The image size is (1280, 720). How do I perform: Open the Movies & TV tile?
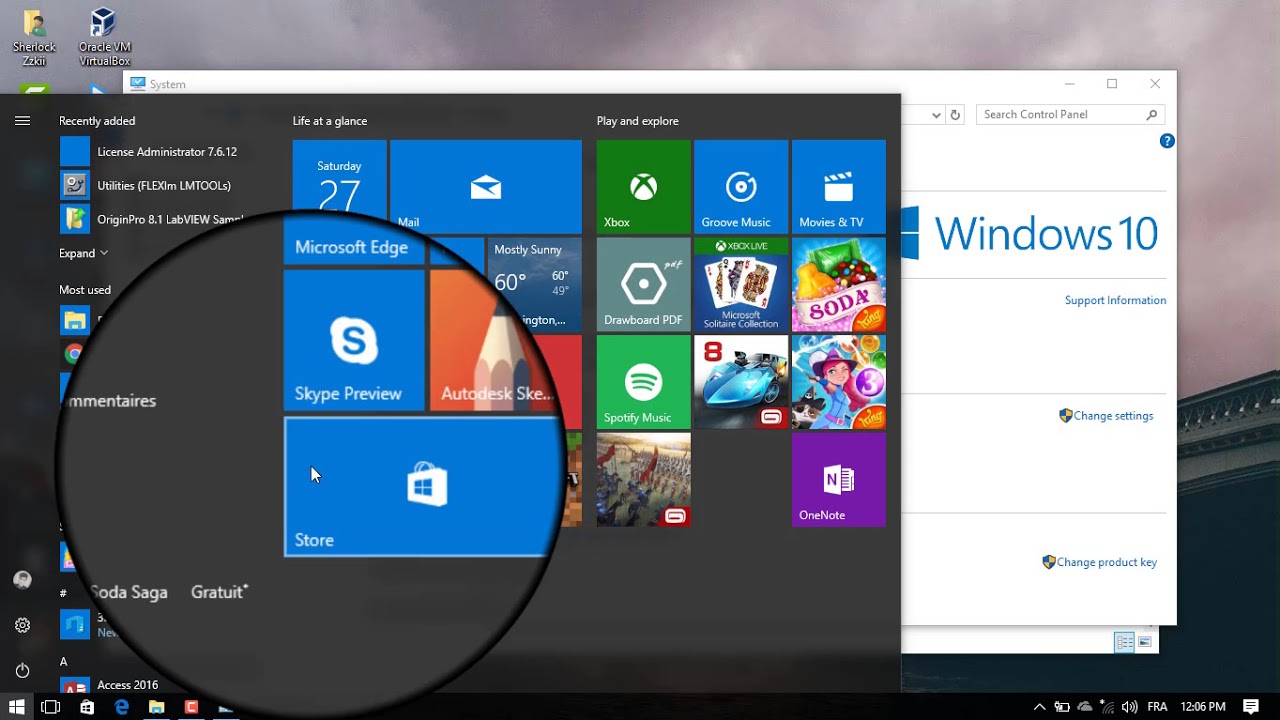point(838,187)
